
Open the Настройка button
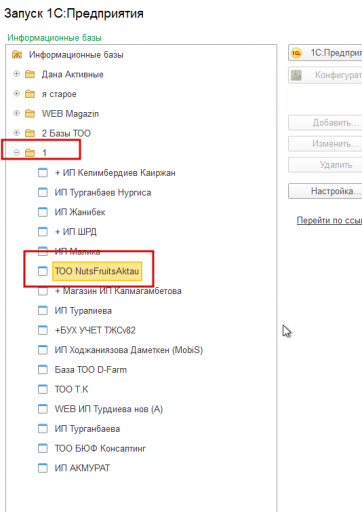(x=325, y=191)
